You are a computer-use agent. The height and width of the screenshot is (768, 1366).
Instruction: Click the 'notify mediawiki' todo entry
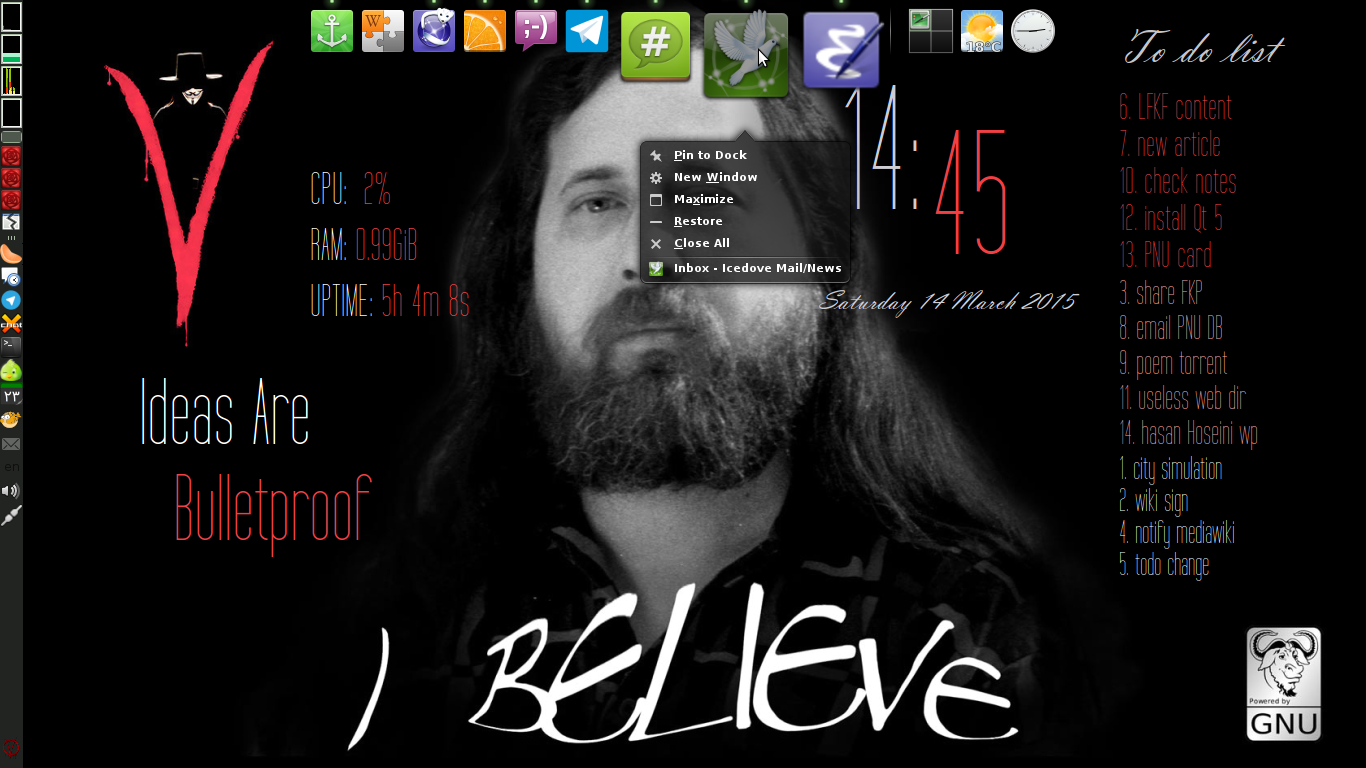coord(1177,533)
